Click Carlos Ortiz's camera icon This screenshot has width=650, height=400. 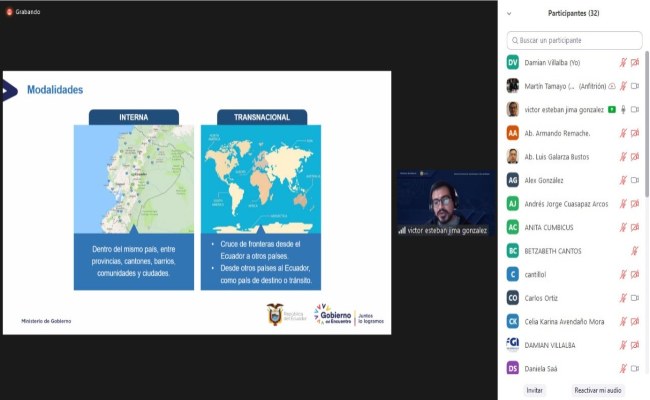[x=635, y=298]
